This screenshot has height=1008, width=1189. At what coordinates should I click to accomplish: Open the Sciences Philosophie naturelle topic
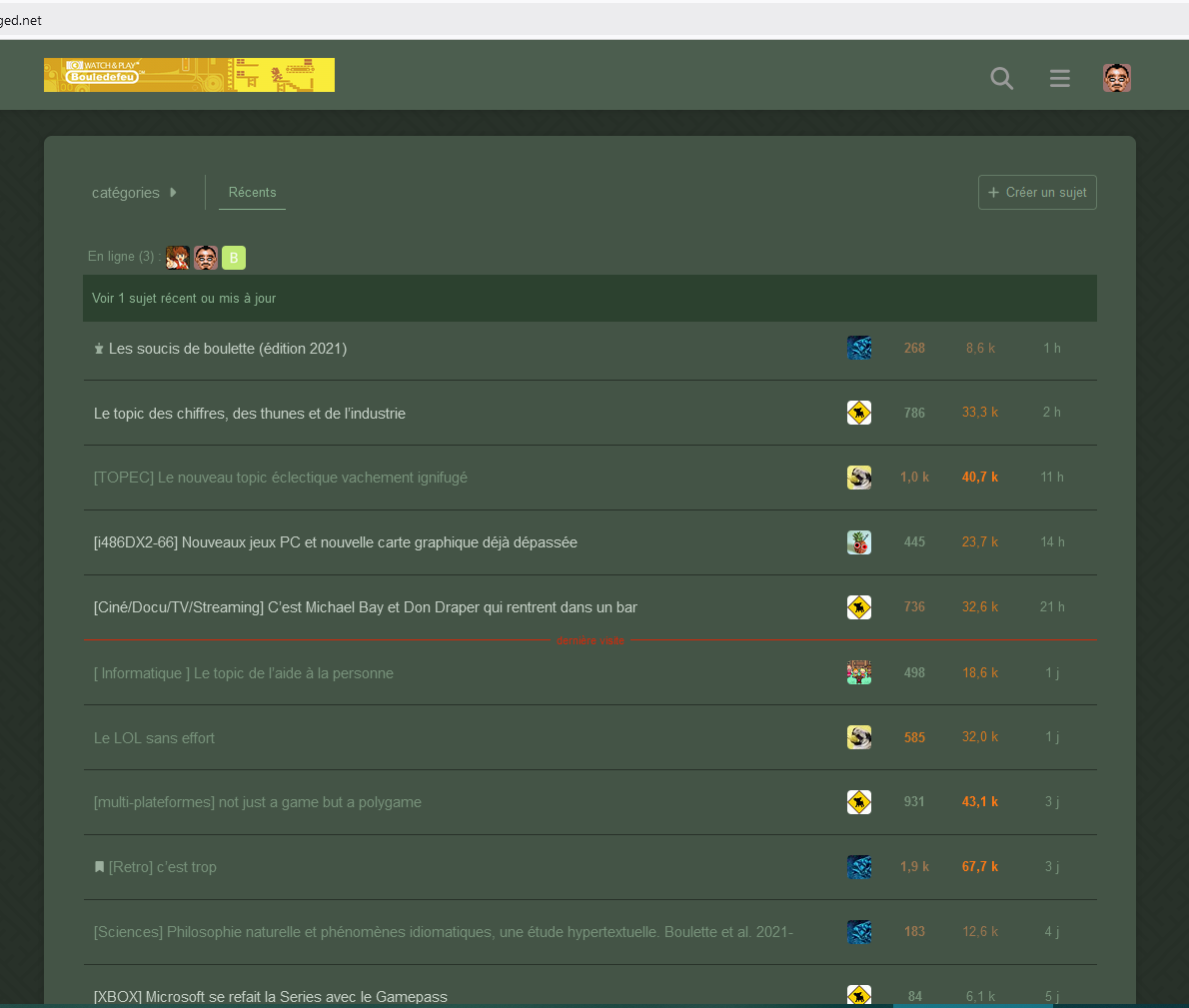pyautogui.click(x=444, y=932)
